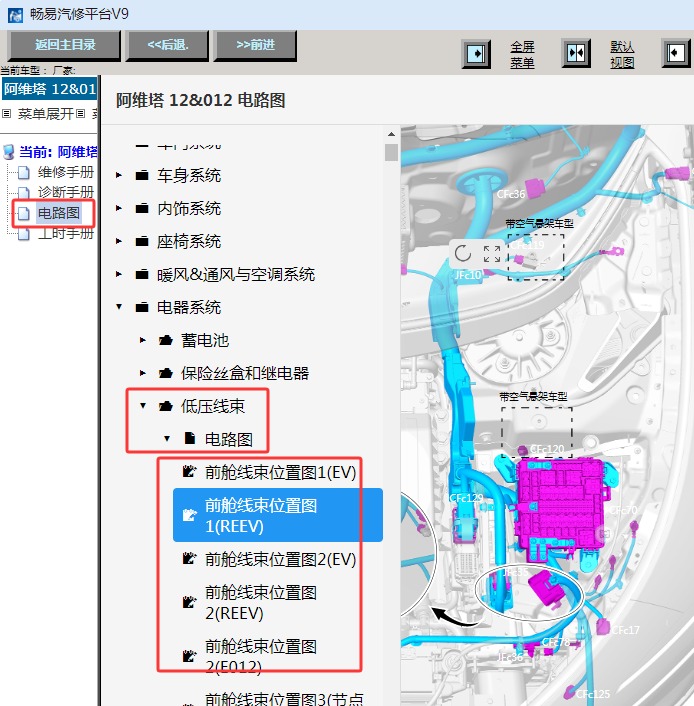Screen dimensions: 694x706
Task: Open 工时手册 in the left tree
Action: (x=65, y=233)
